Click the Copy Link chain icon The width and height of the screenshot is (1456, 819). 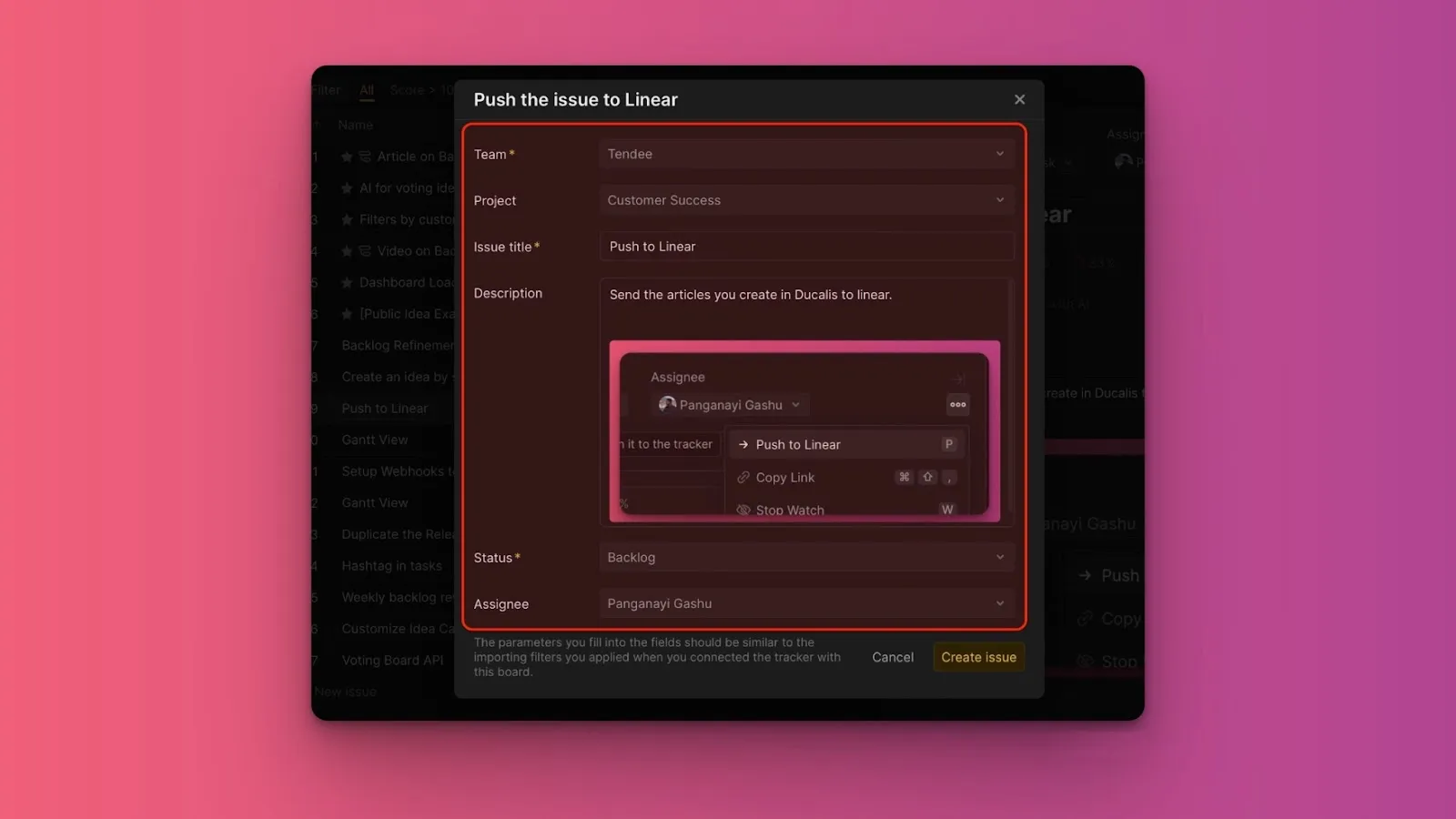coord(743,478)
